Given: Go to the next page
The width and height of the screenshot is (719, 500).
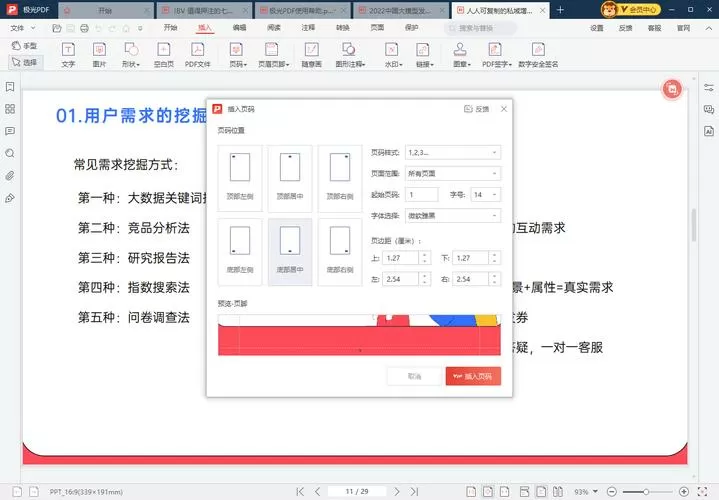Looking at the screenshot, I should 397,491.
